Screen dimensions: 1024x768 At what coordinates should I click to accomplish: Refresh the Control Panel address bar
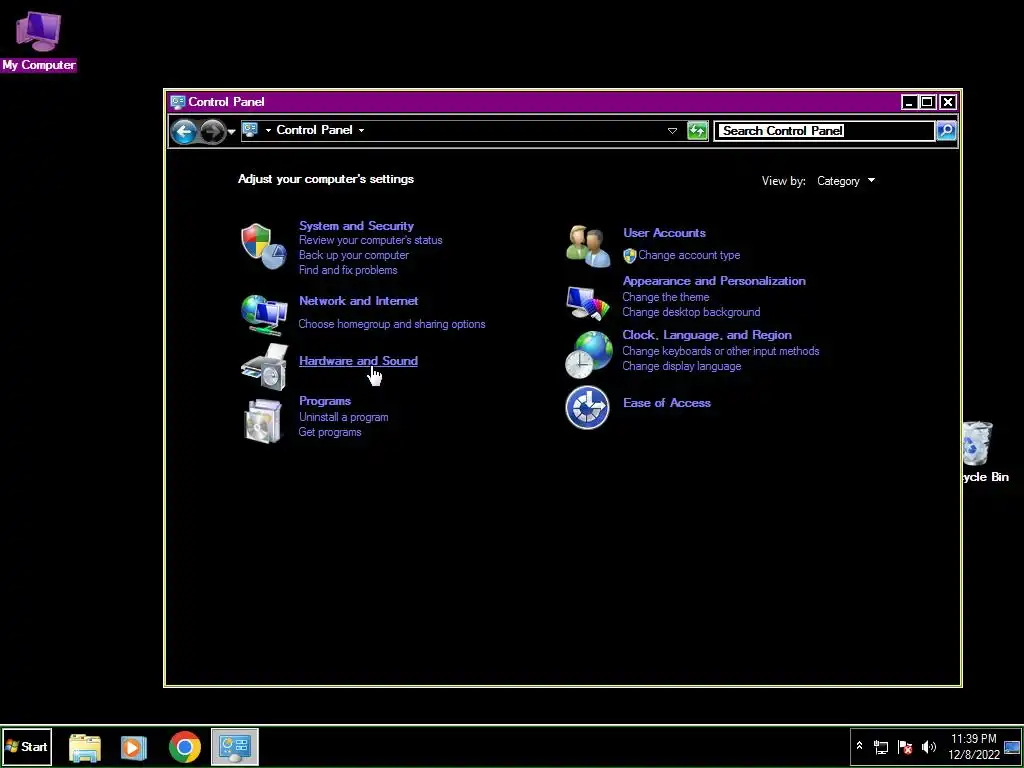pos(697,131)
